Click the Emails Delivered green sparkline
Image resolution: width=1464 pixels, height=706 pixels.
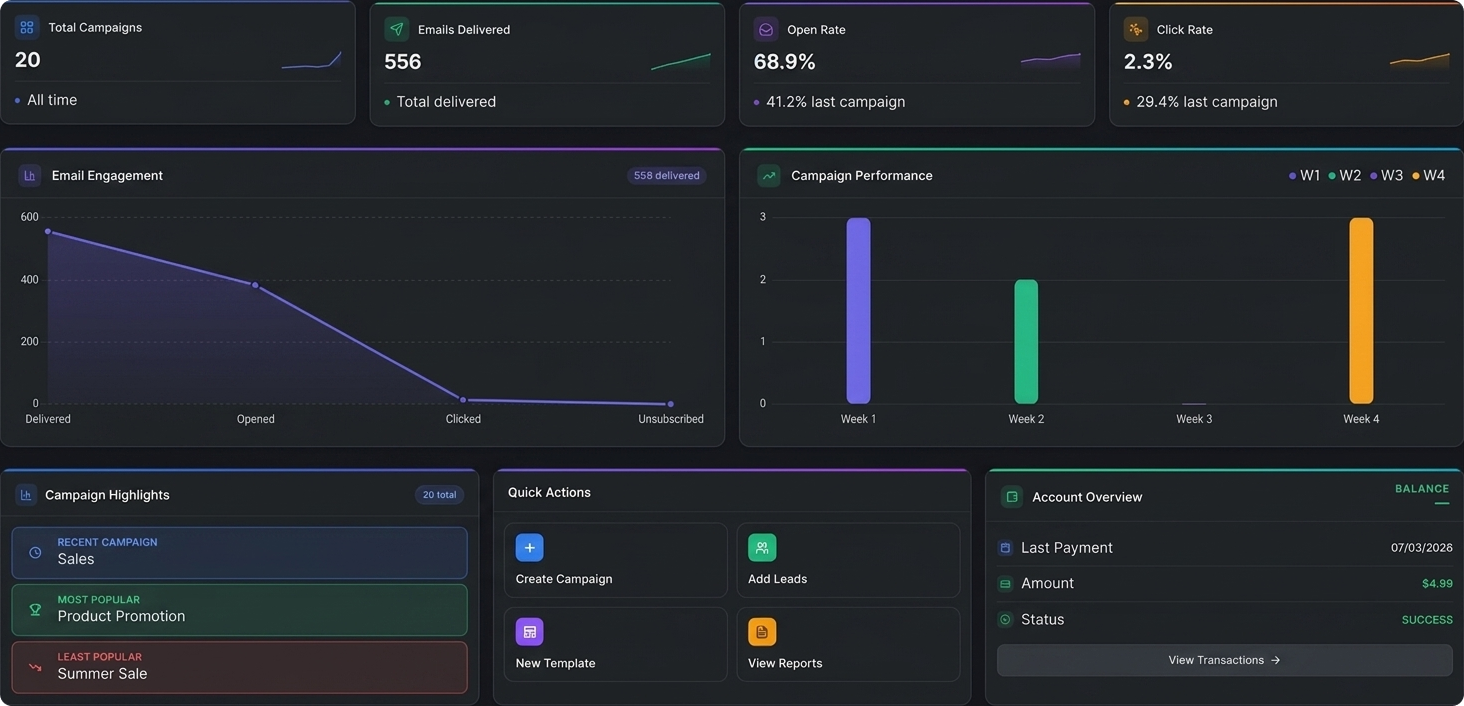click(x=681, y=62)
